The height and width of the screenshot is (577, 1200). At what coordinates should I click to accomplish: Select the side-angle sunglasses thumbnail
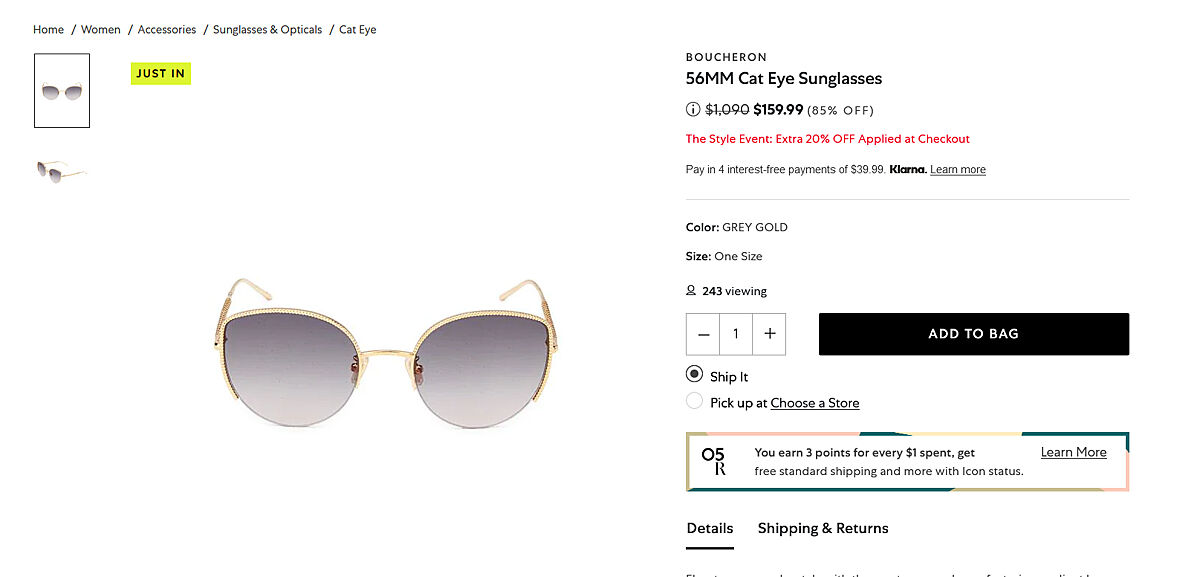[62, 171]
